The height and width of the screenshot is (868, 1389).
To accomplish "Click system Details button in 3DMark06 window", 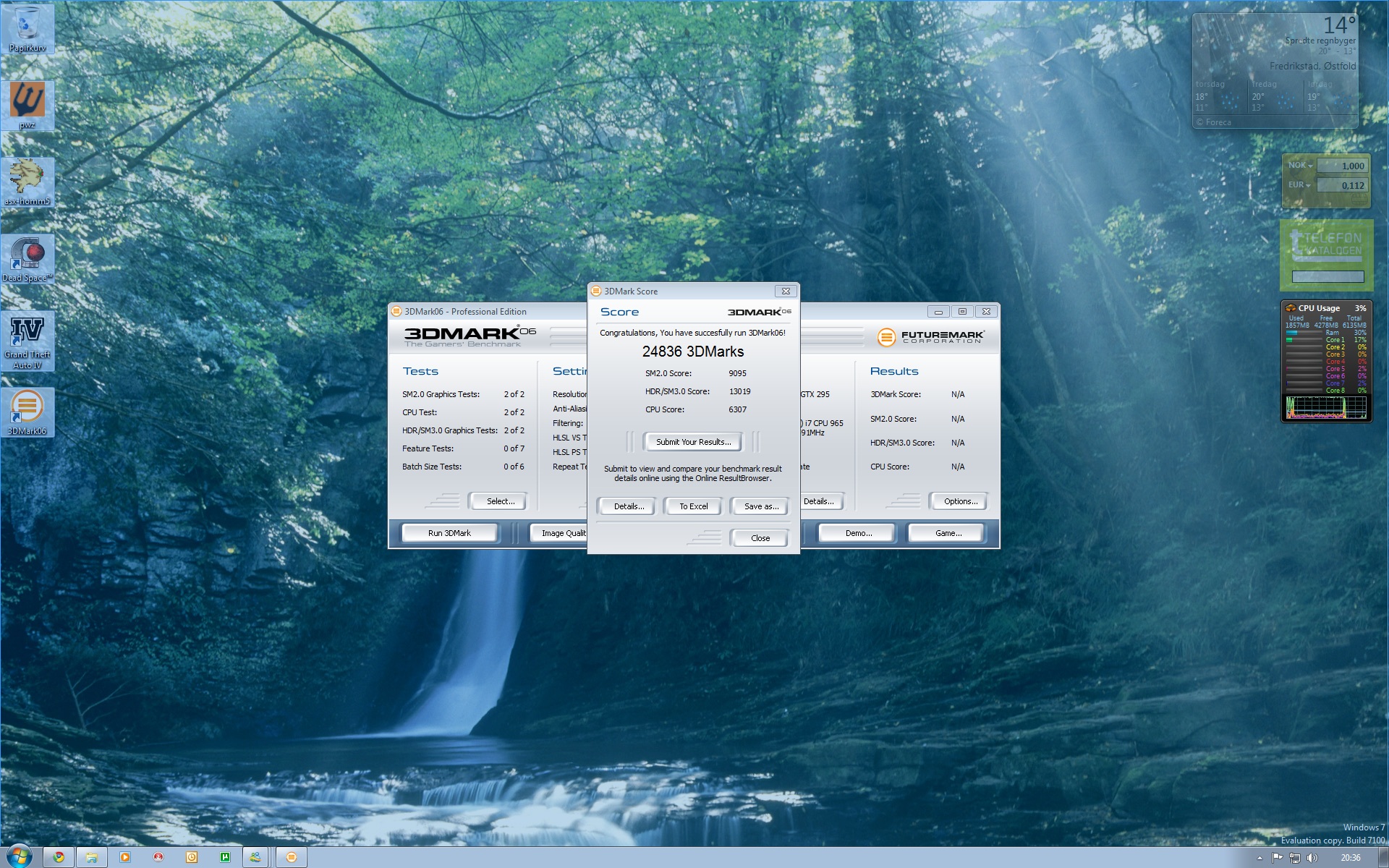I will coord(820,501).
